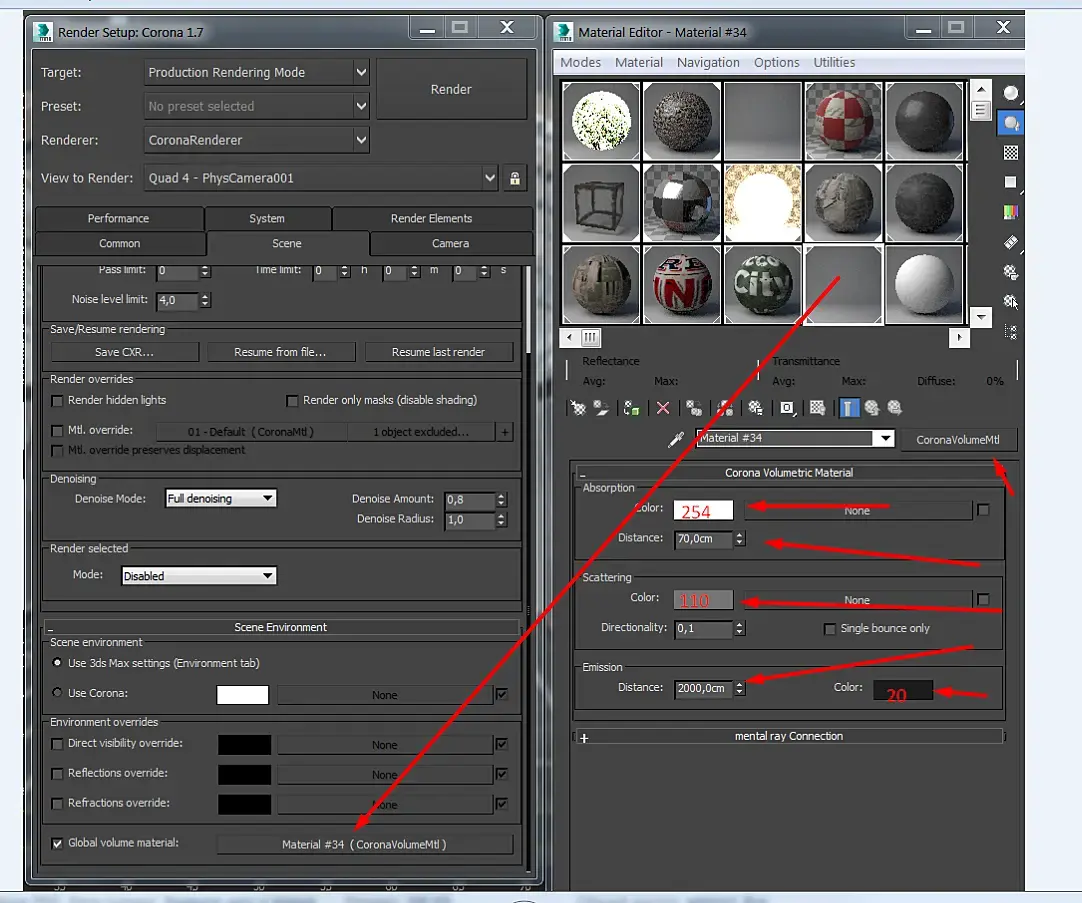Switch to the Performance tab
Image resolution: width=1082 pixels, height=903 pixels.
click(119, 219)
